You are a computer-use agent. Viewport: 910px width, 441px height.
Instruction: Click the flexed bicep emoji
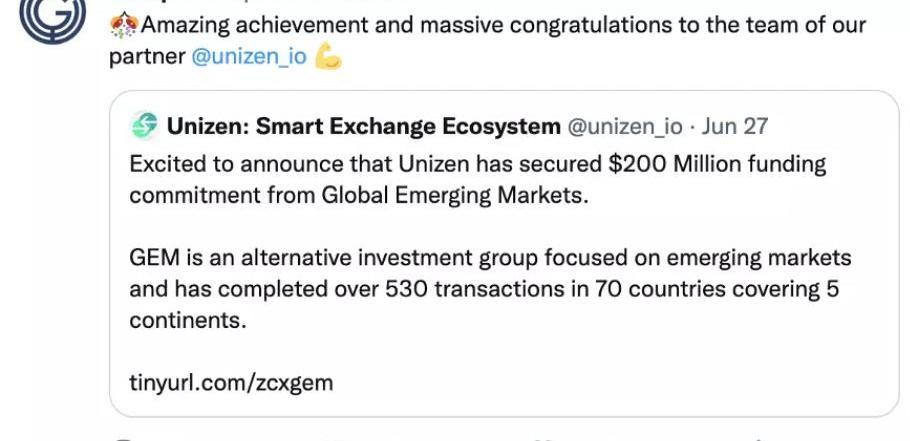point(328,57)
